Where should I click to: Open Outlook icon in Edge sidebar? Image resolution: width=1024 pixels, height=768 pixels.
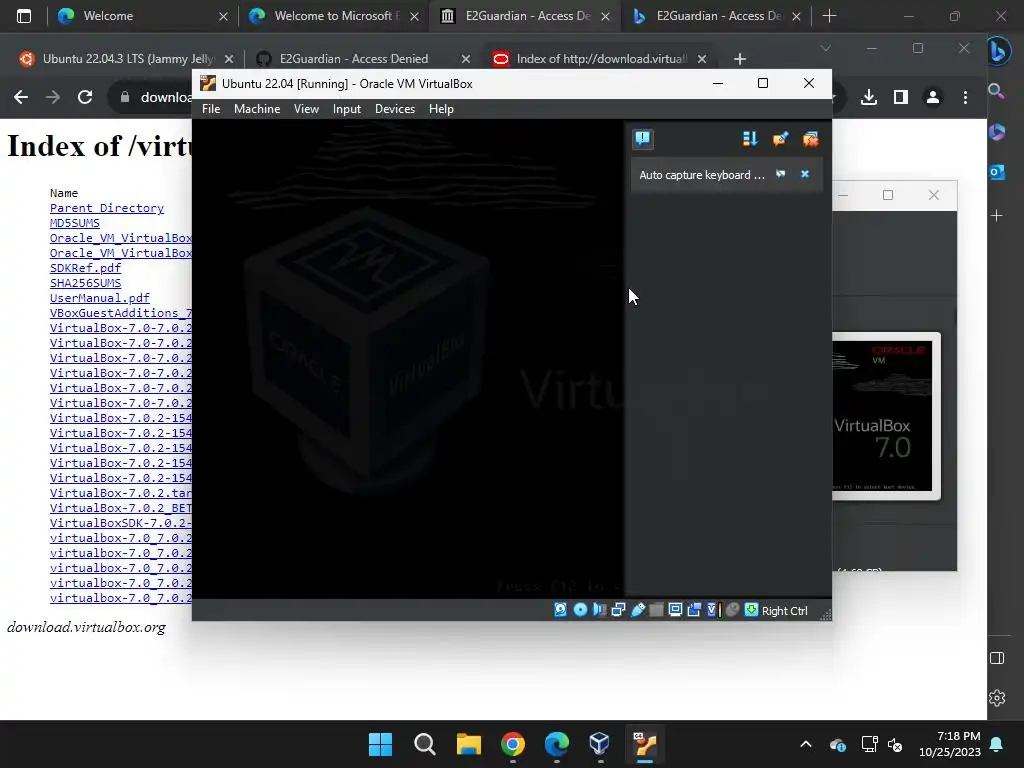[x=997, y=172]
